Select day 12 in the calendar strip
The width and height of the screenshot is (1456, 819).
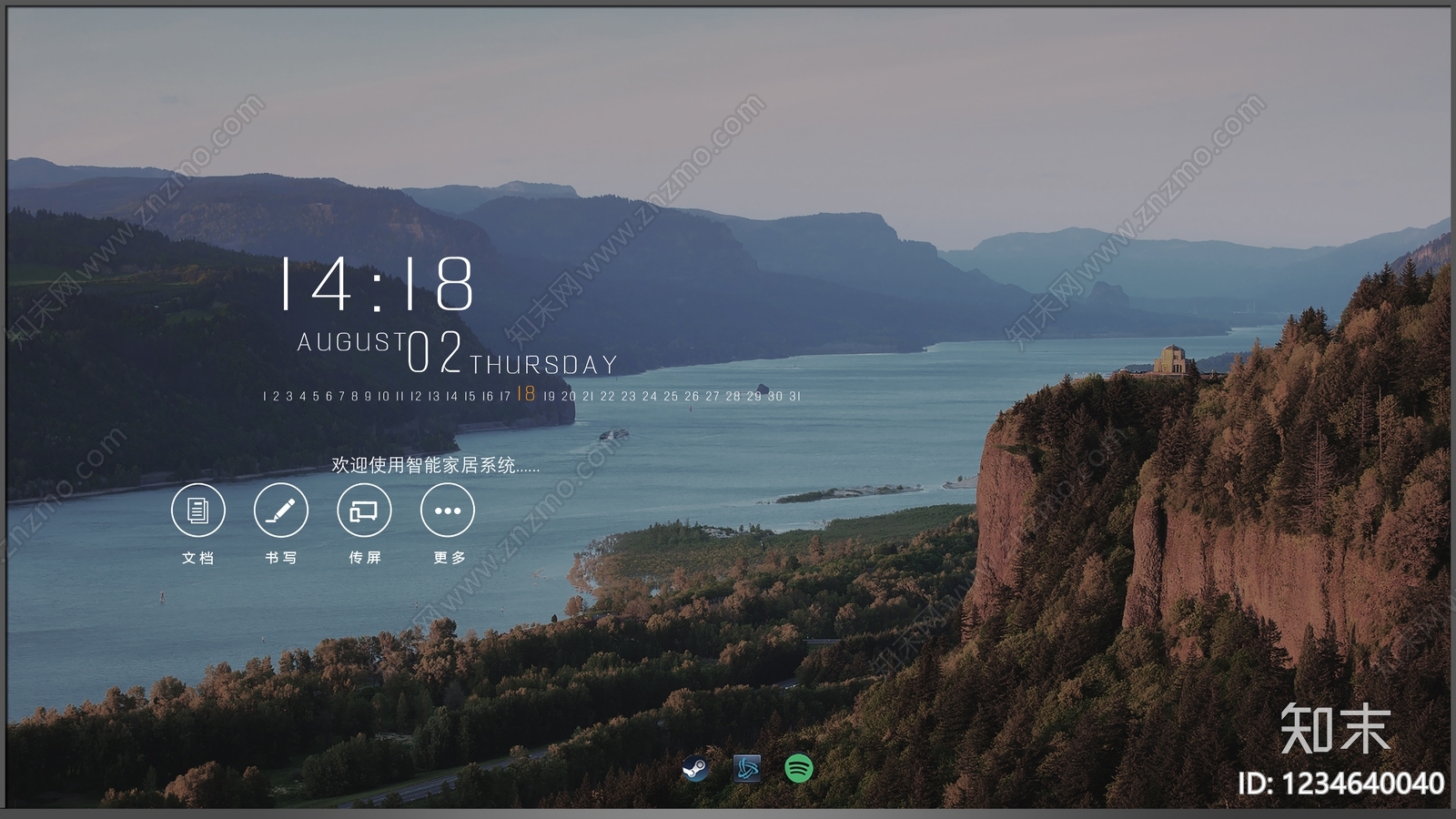[x=416, y=396]
